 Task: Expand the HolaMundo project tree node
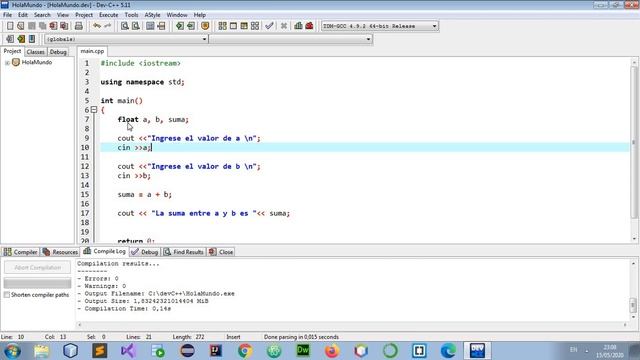[7, 63]
